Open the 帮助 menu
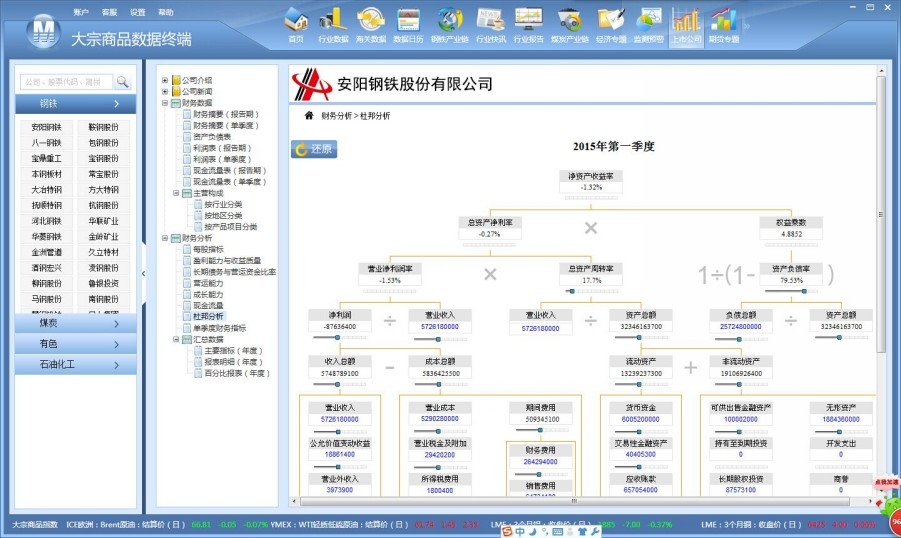Viewport: 901px width, 538px height. pyautogui.click(x=165, y=12)
